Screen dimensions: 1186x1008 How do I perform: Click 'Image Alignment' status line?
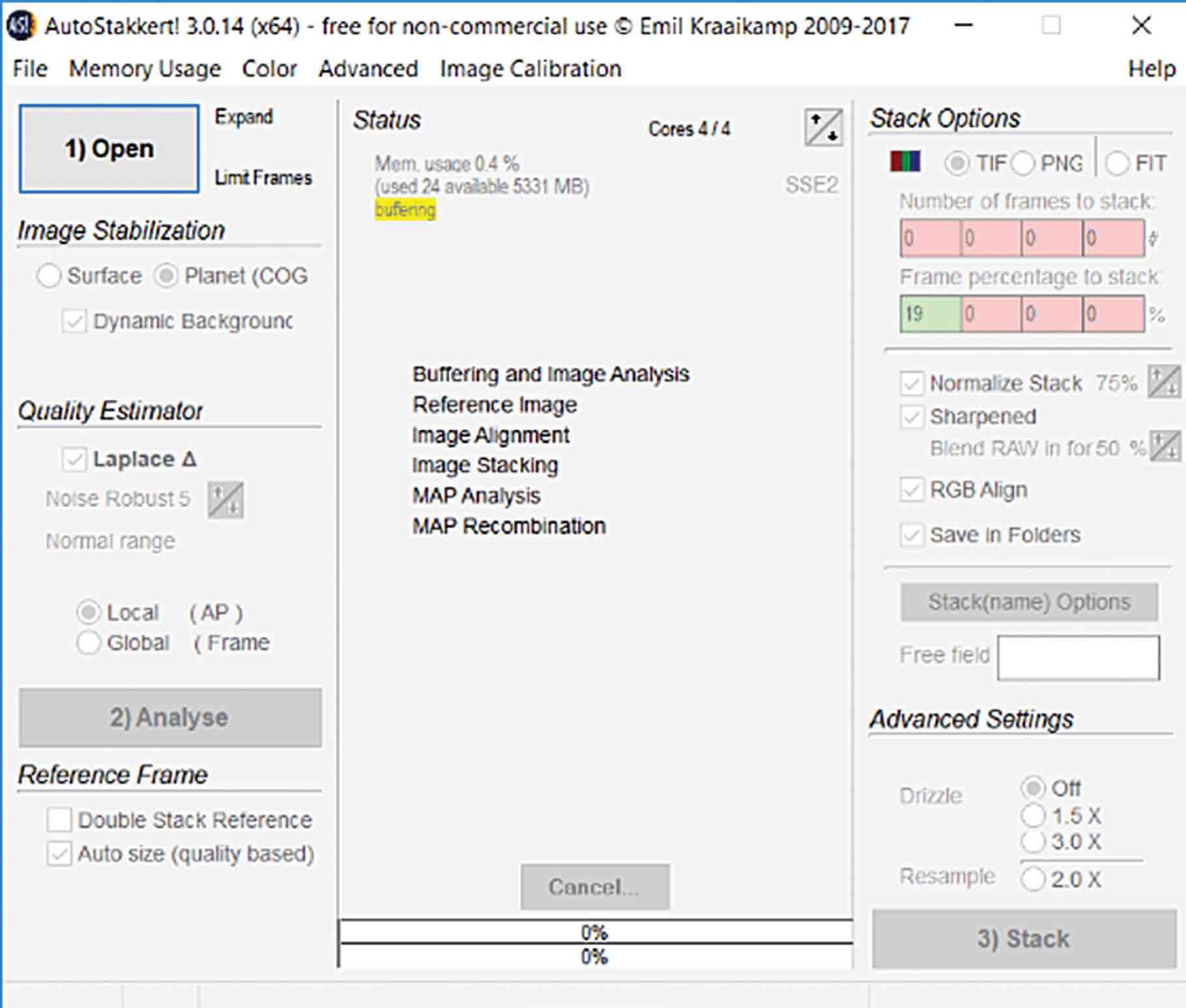click(x=491, y=435)
